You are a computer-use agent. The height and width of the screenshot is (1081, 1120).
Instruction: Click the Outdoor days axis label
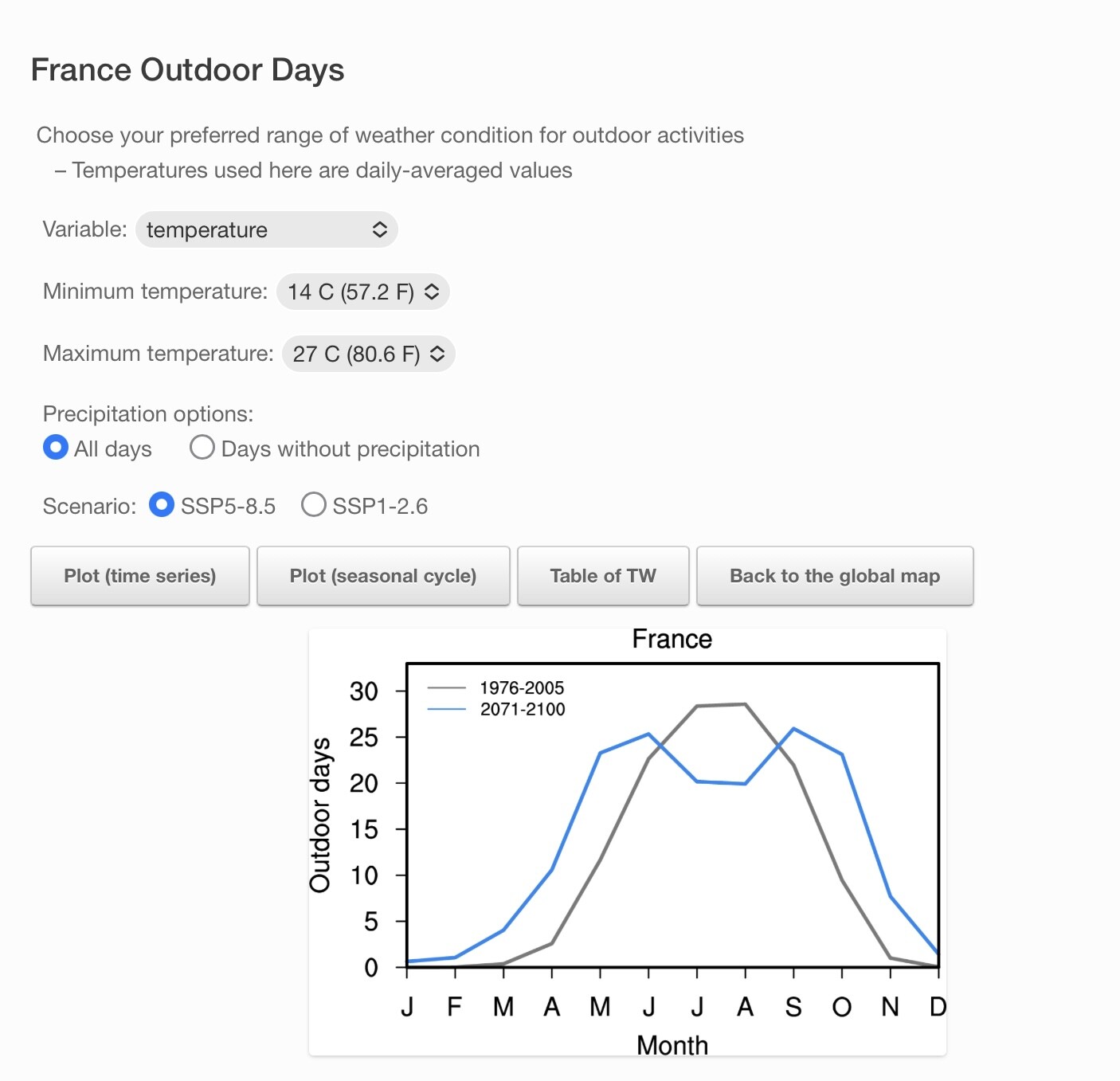[x=320, y=814]
